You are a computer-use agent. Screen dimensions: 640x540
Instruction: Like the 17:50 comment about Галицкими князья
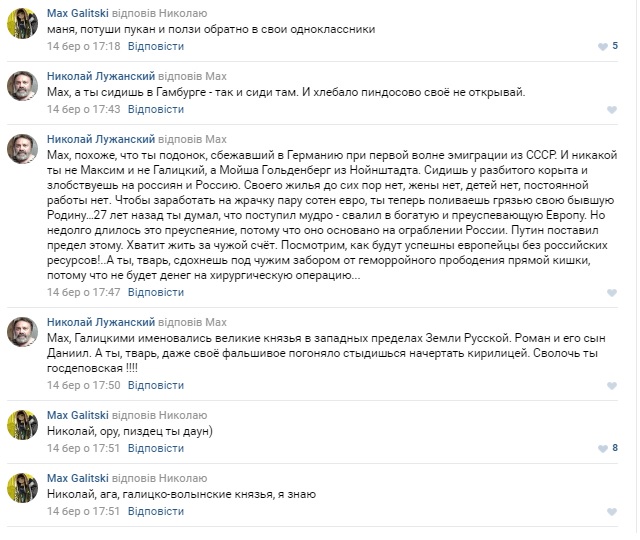point(611,385)
